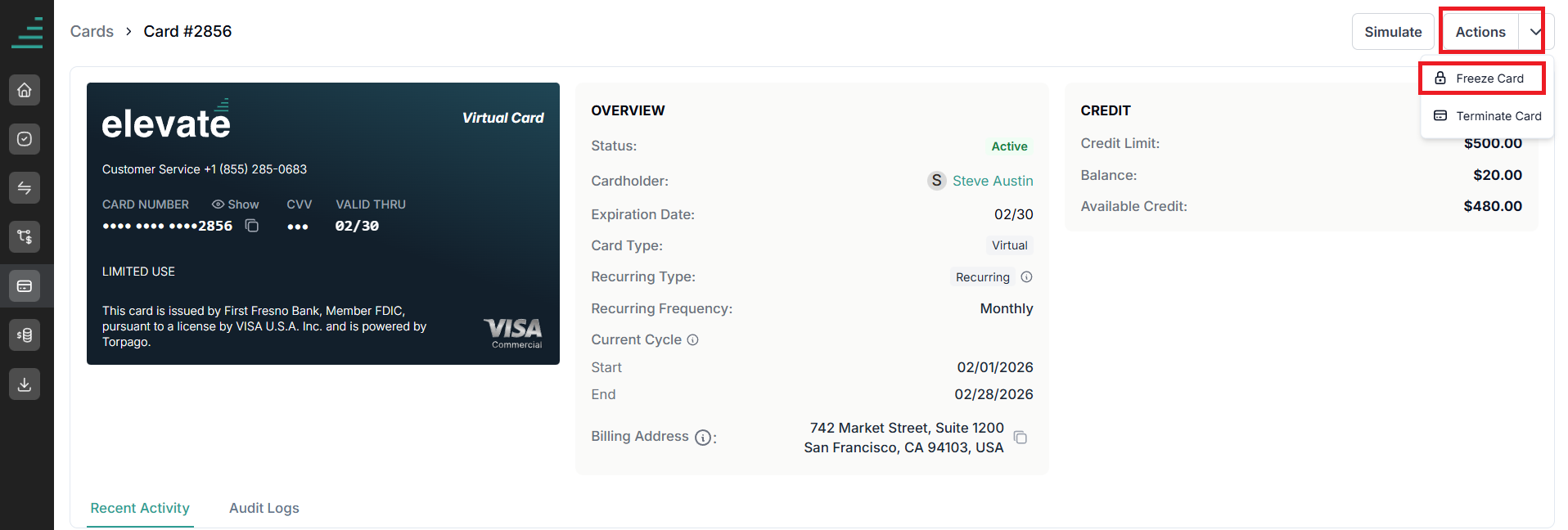
Task: Copy the card number ending 2856
Action: pyautogui.click(x=252, y=226)
